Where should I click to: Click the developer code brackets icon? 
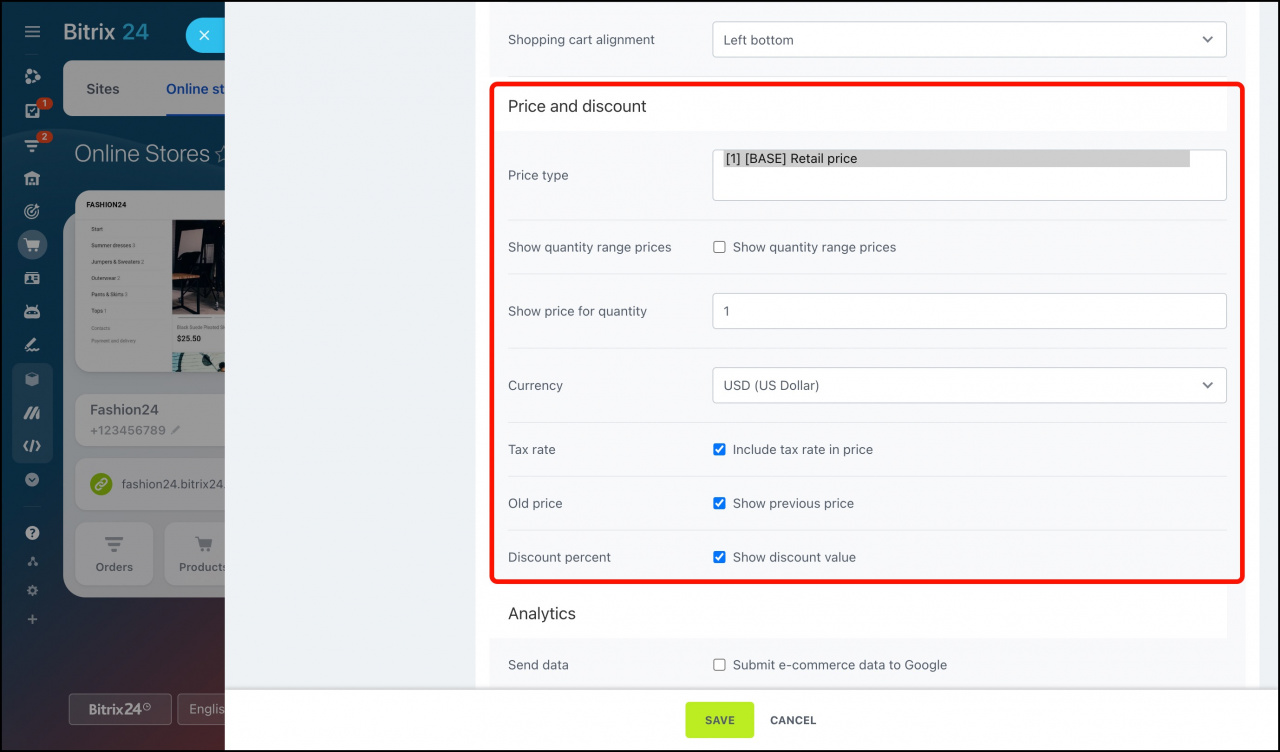click(x=32, y=446)
